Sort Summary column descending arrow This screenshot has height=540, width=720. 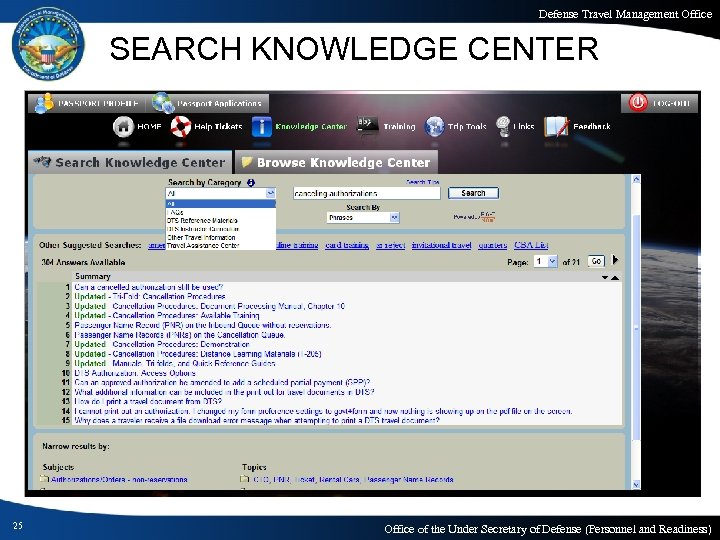pyautogui.click(x=605, y=277)
